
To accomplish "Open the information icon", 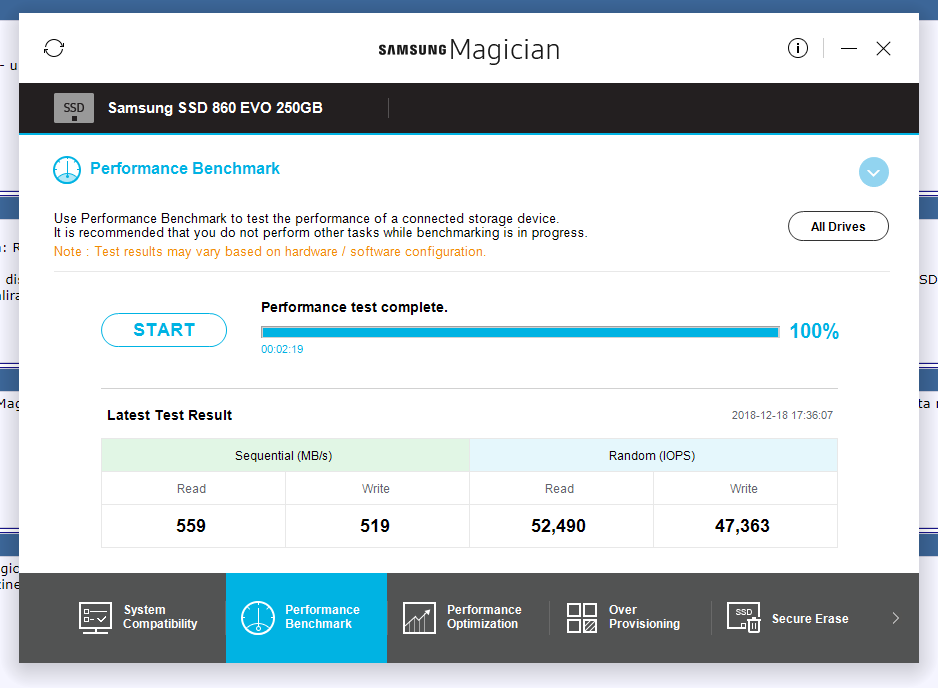I will click(797, 48).
